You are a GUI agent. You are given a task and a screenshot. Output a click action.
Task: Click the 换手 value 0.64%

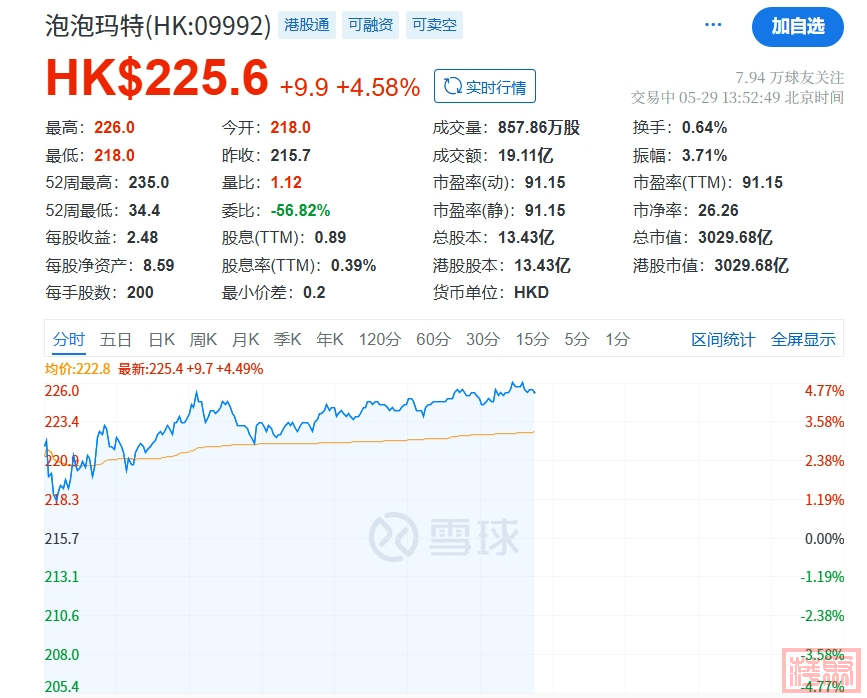(704, 128)
